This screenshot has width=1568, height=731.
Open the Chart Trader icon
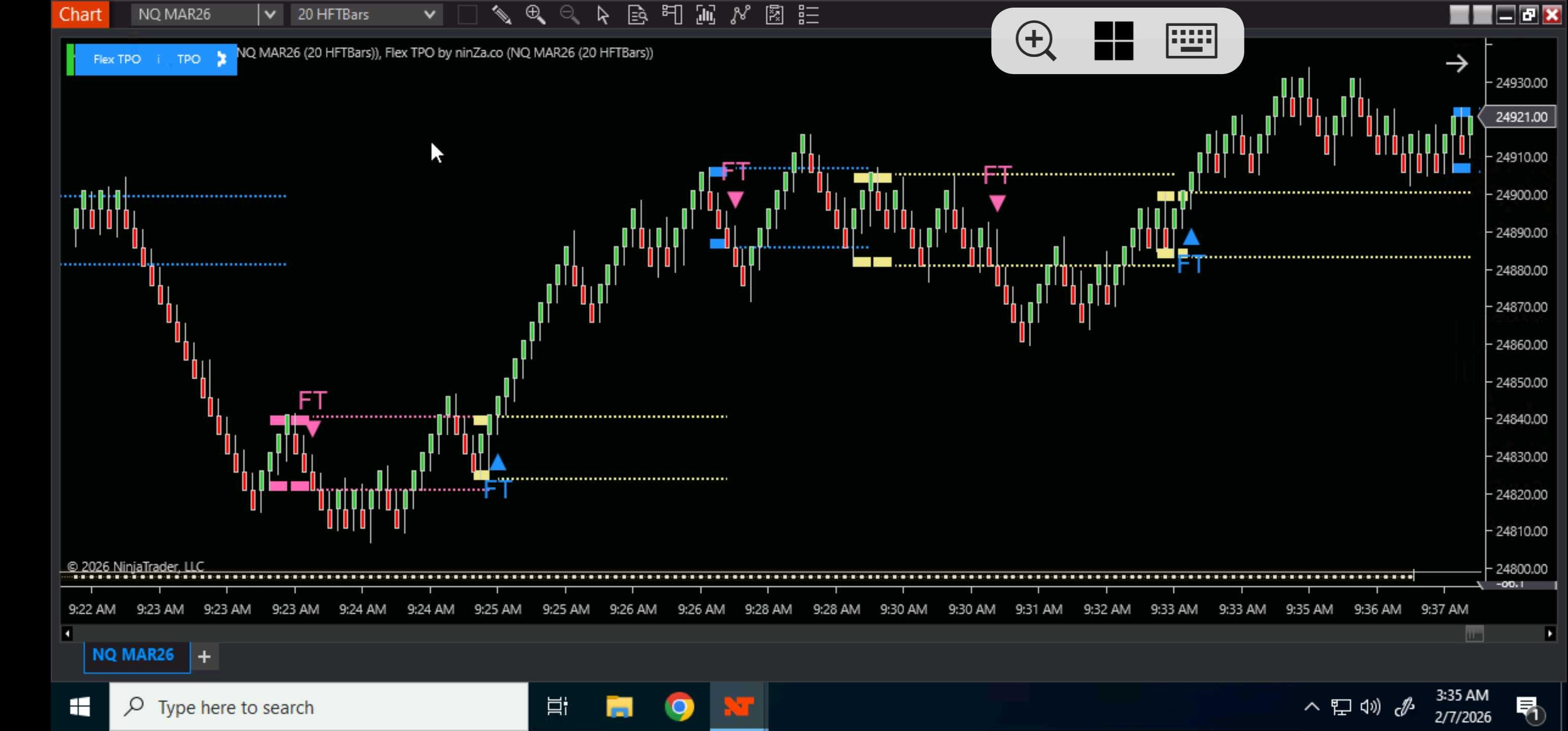671,15
